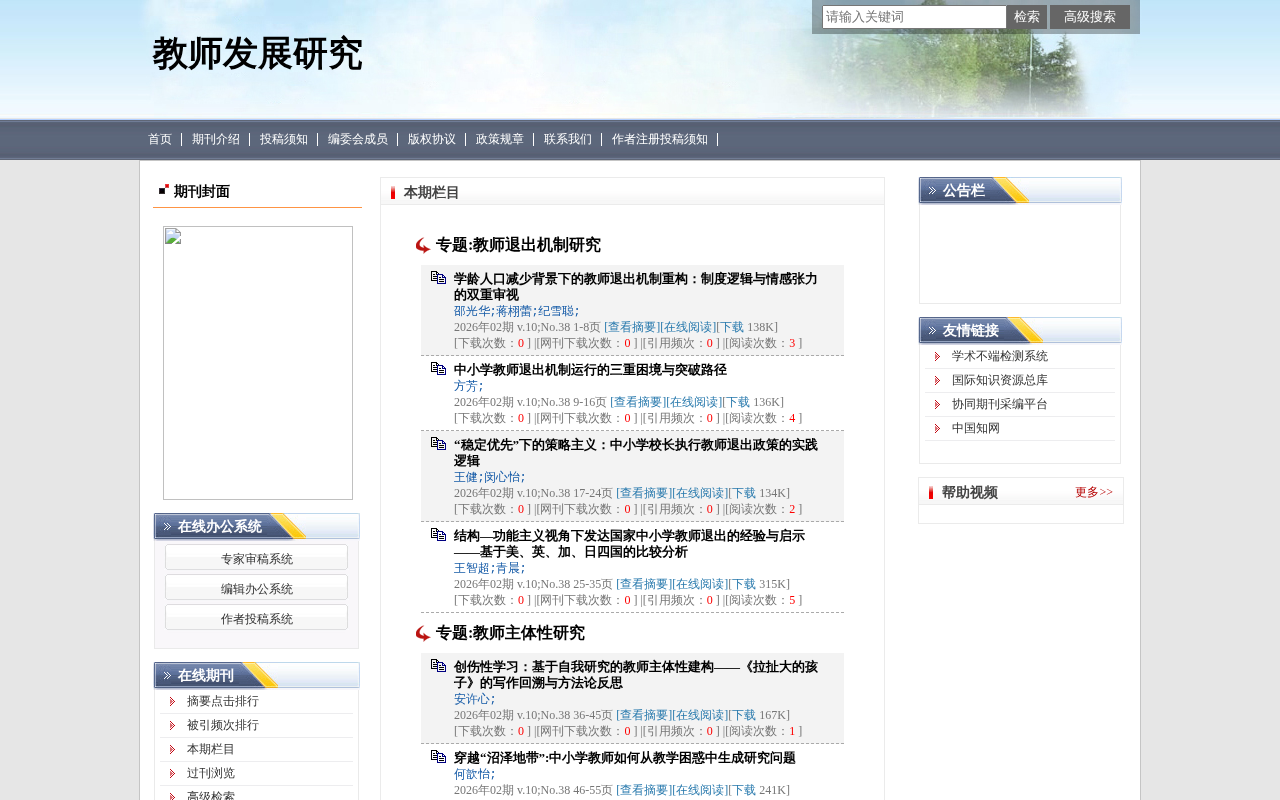Viewport: 1280px width, 800px height.
Task: Open the 高级搜索 advanced search button
Action: (x=1090, y=17)
